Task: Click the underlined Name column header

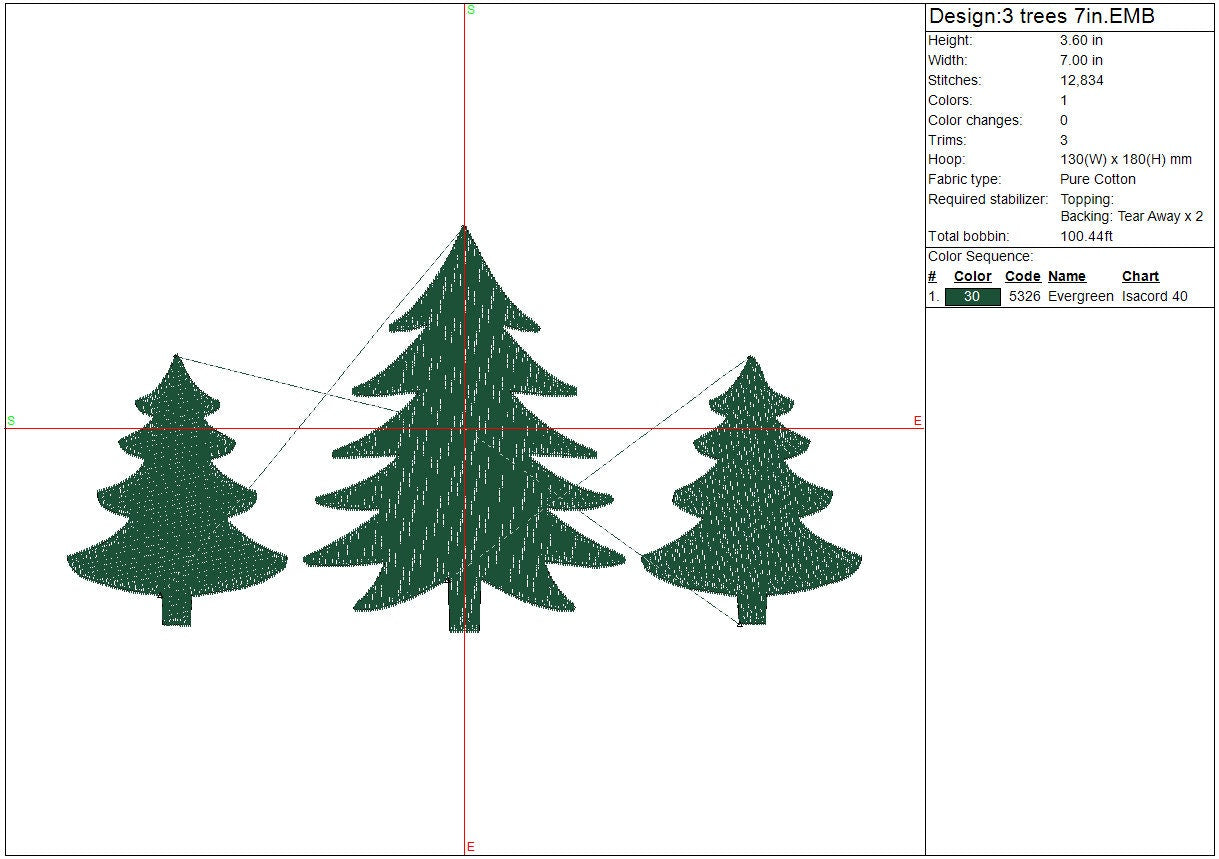Action: coord(1066,277)
